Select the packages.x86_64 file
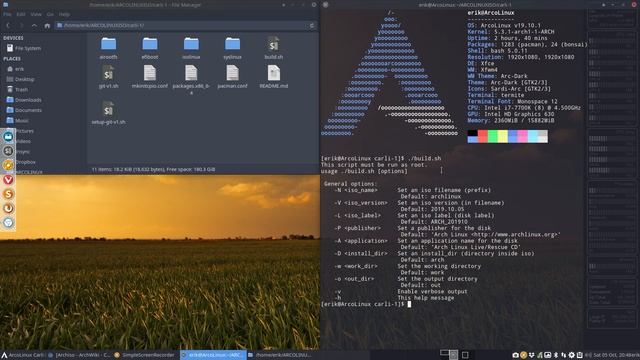This screenshot has width=640, height=360. [191, 80]
